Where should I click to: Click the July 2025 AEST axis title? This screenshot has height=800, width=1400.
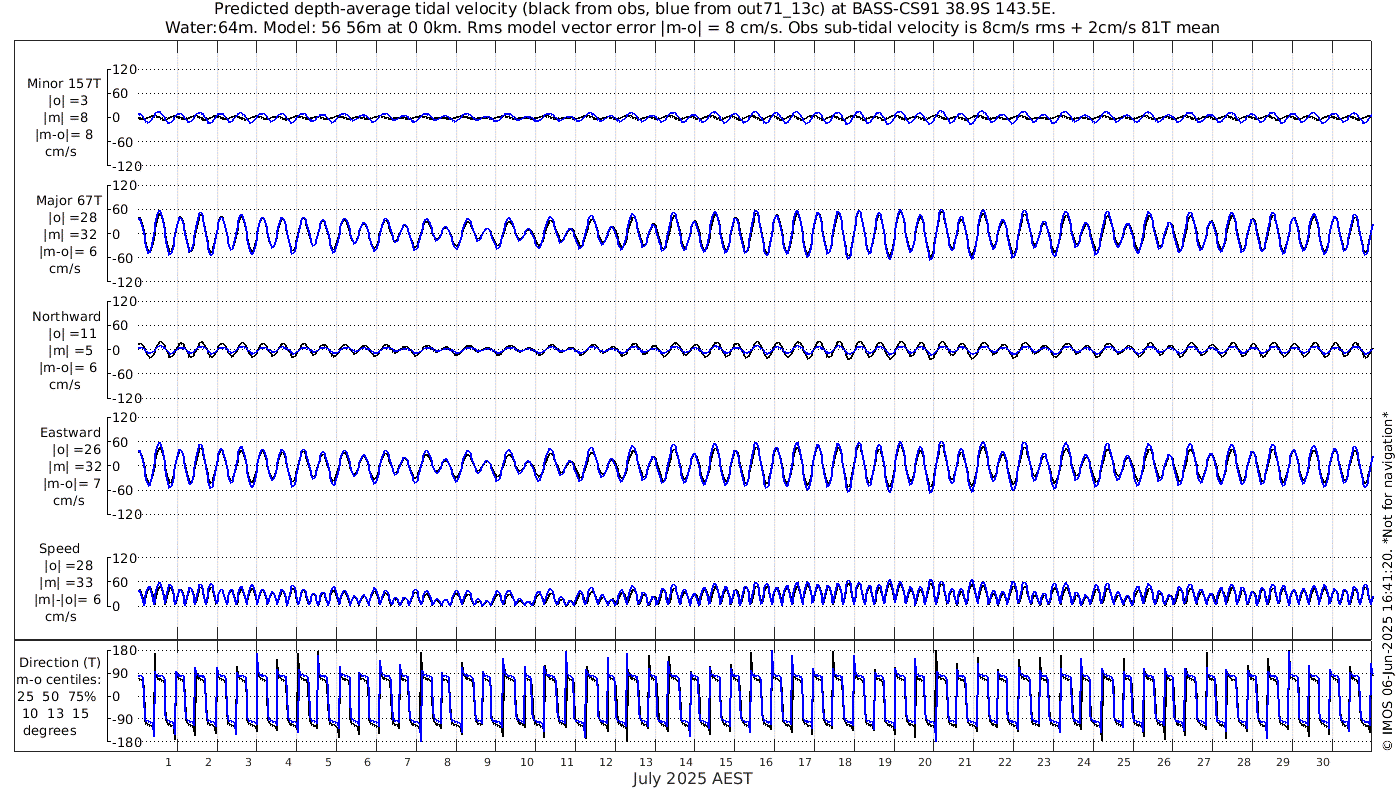(x=692, y=779)
